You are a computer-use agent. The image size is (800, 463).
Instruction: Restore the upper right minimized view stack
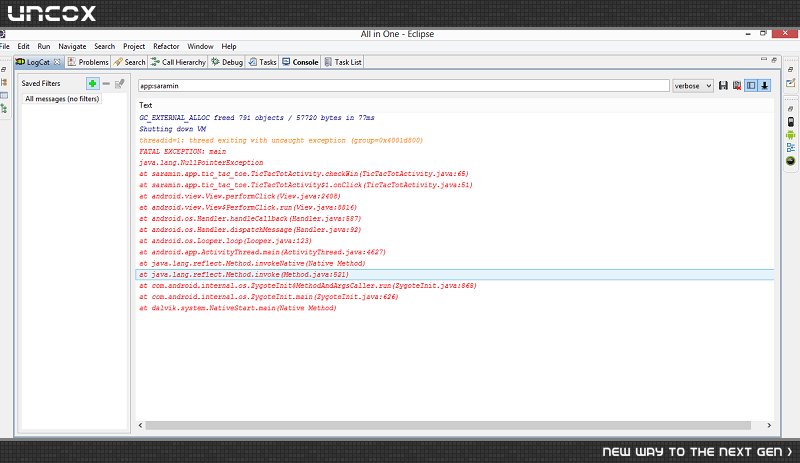click(x=790, y=69)
